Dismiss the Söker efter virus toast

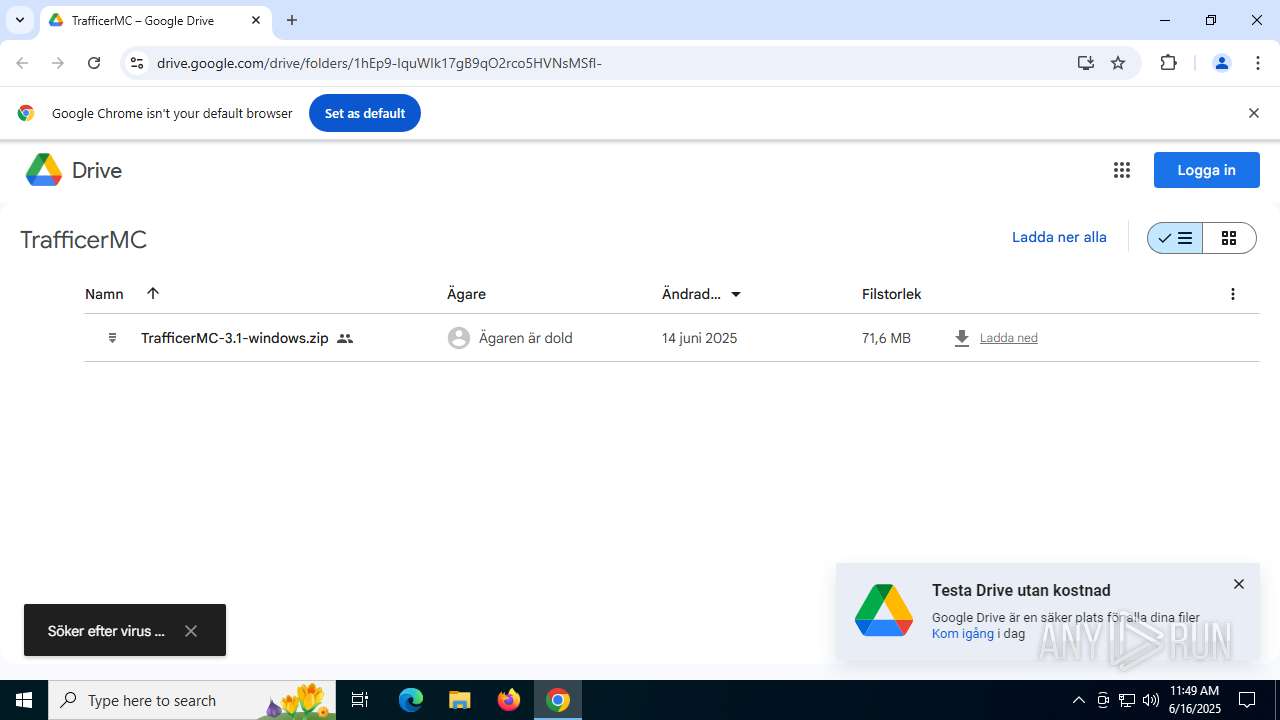click(x=191, y=631)
